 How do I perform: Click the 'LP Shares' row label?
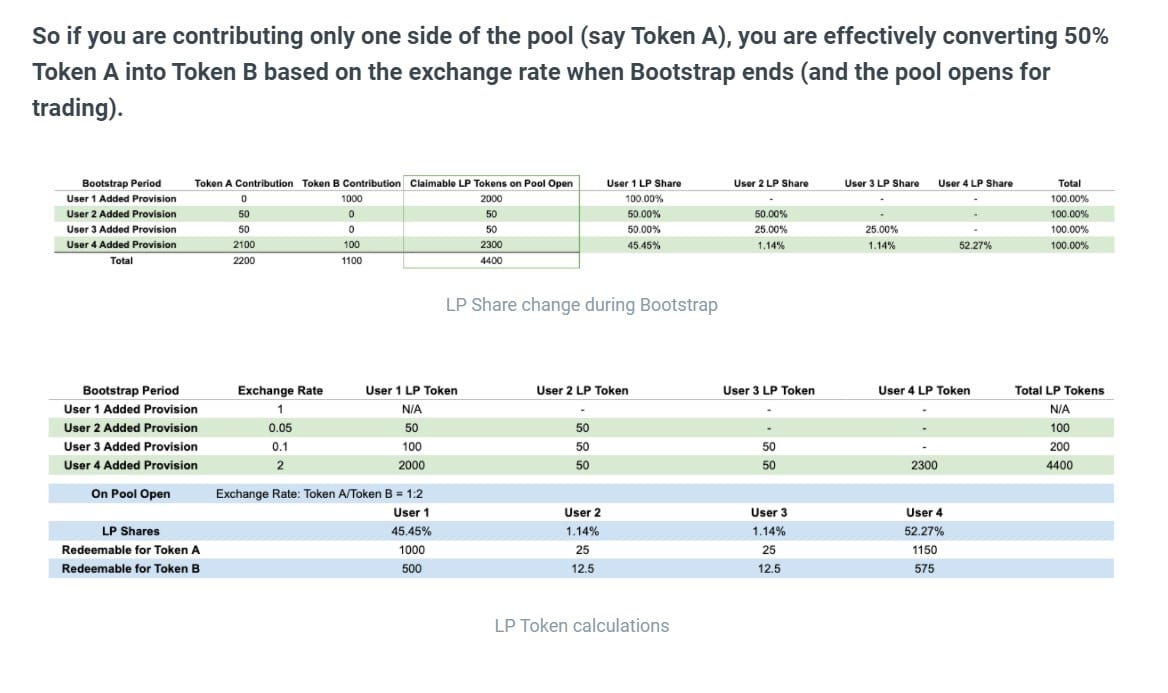point(130,531)
